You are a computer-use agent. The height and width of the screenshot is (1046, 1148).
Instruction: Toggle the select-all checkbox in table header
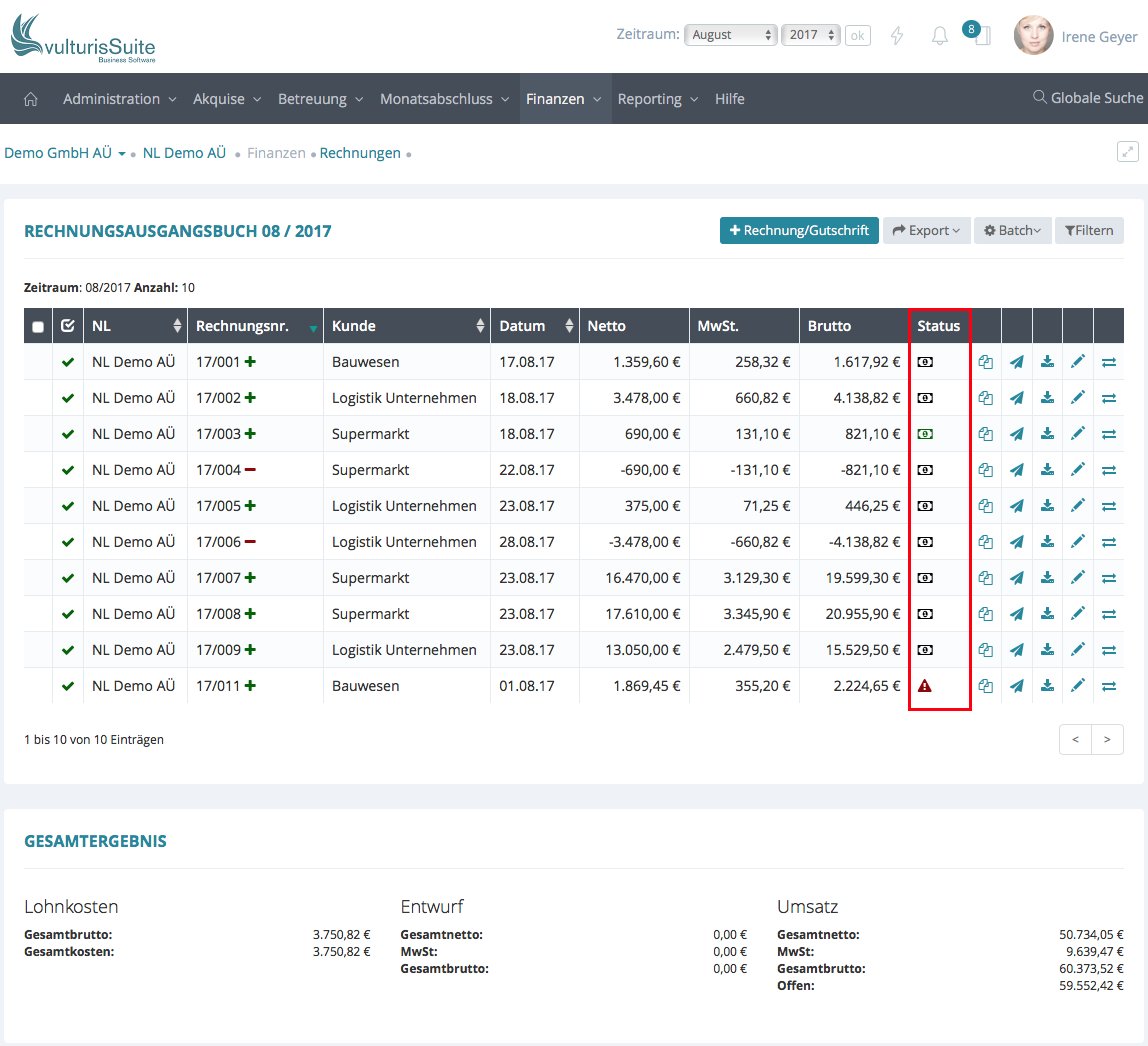[38, 326]
